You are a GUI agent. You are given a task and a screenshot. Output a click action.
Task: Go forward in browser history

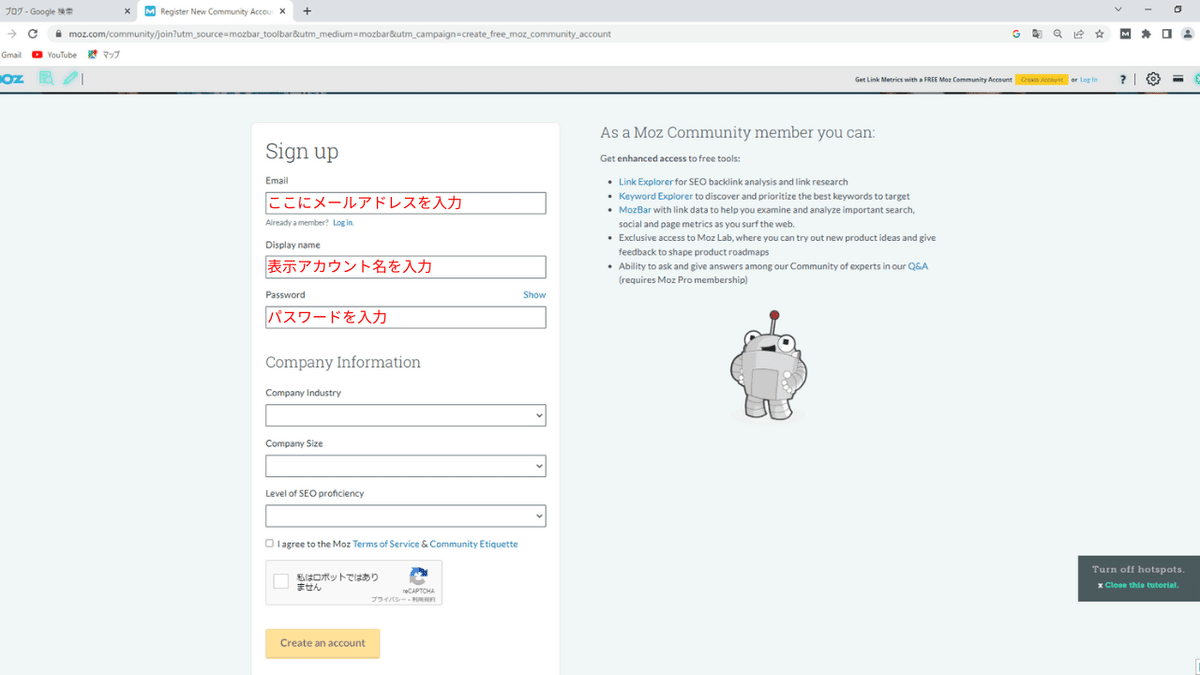coord(11,33)
